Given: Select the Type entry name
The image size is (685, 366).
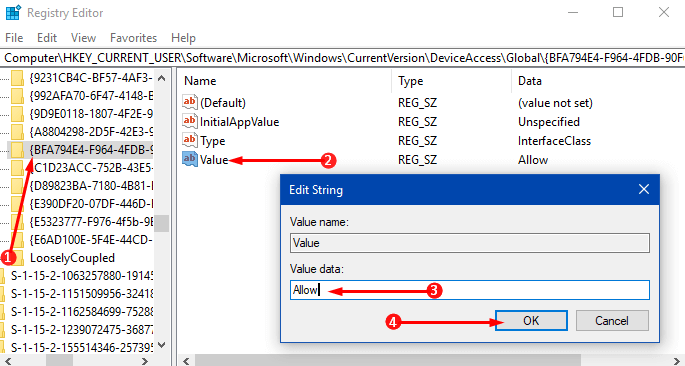Looking at the screenshot, I should tap(212, 141).
